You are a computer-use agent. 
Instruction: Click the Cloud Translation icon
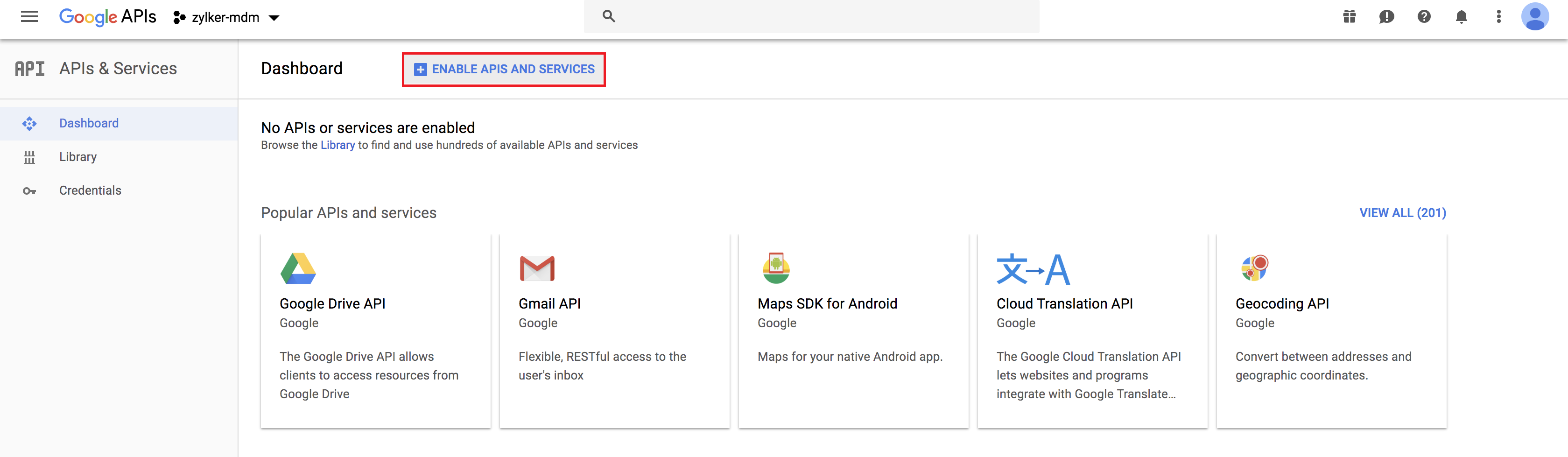click(x=1033, y=269)
